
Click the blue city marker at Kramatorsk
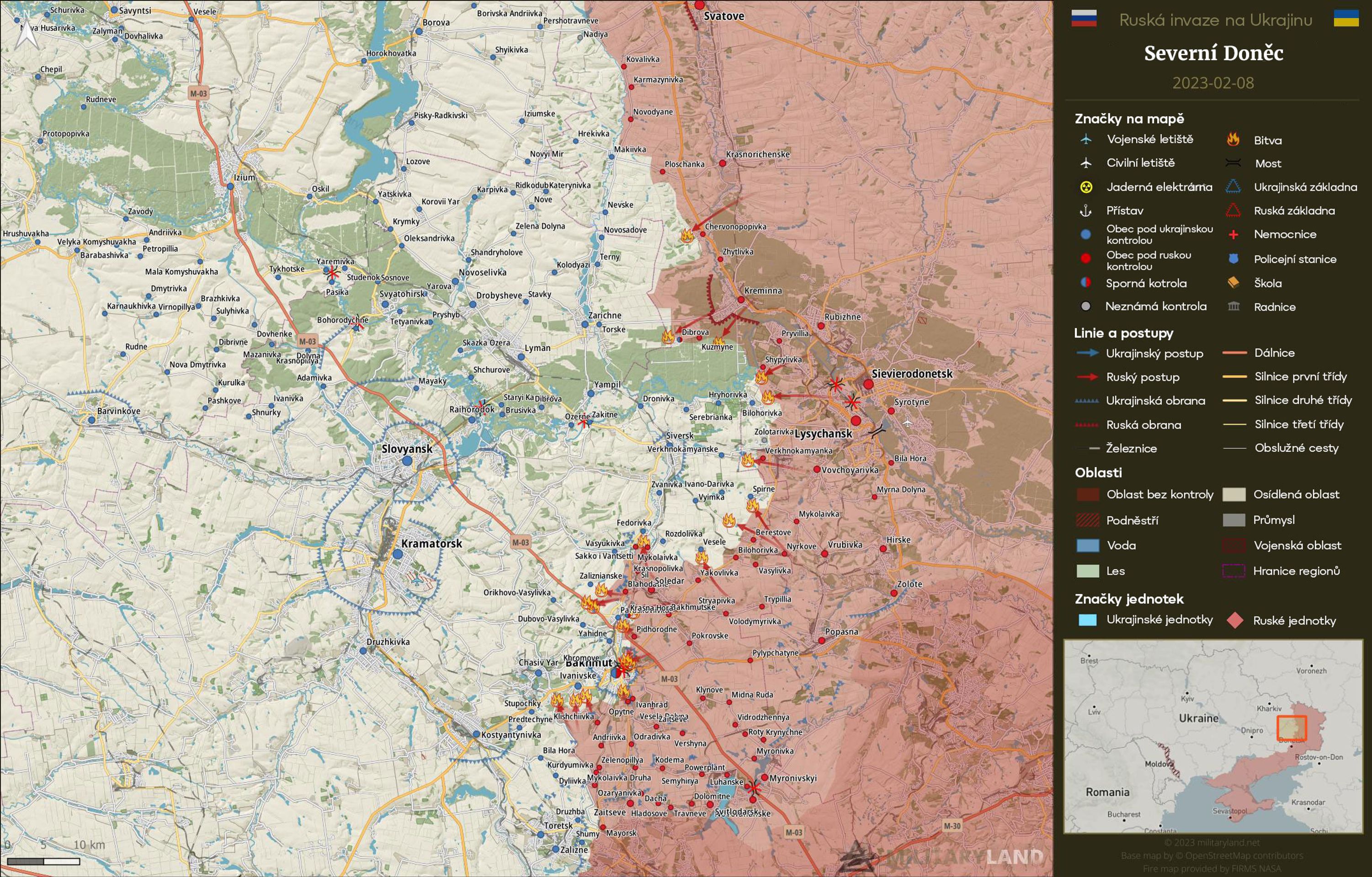[398, 554]
